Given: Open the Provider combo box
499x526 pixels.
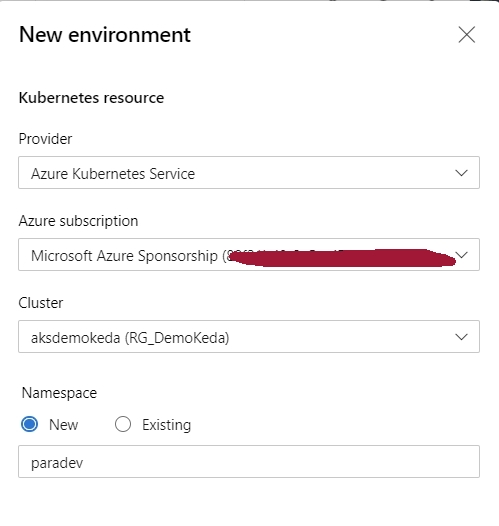Looking at the screenshot, I should click(x=249, y=172).
